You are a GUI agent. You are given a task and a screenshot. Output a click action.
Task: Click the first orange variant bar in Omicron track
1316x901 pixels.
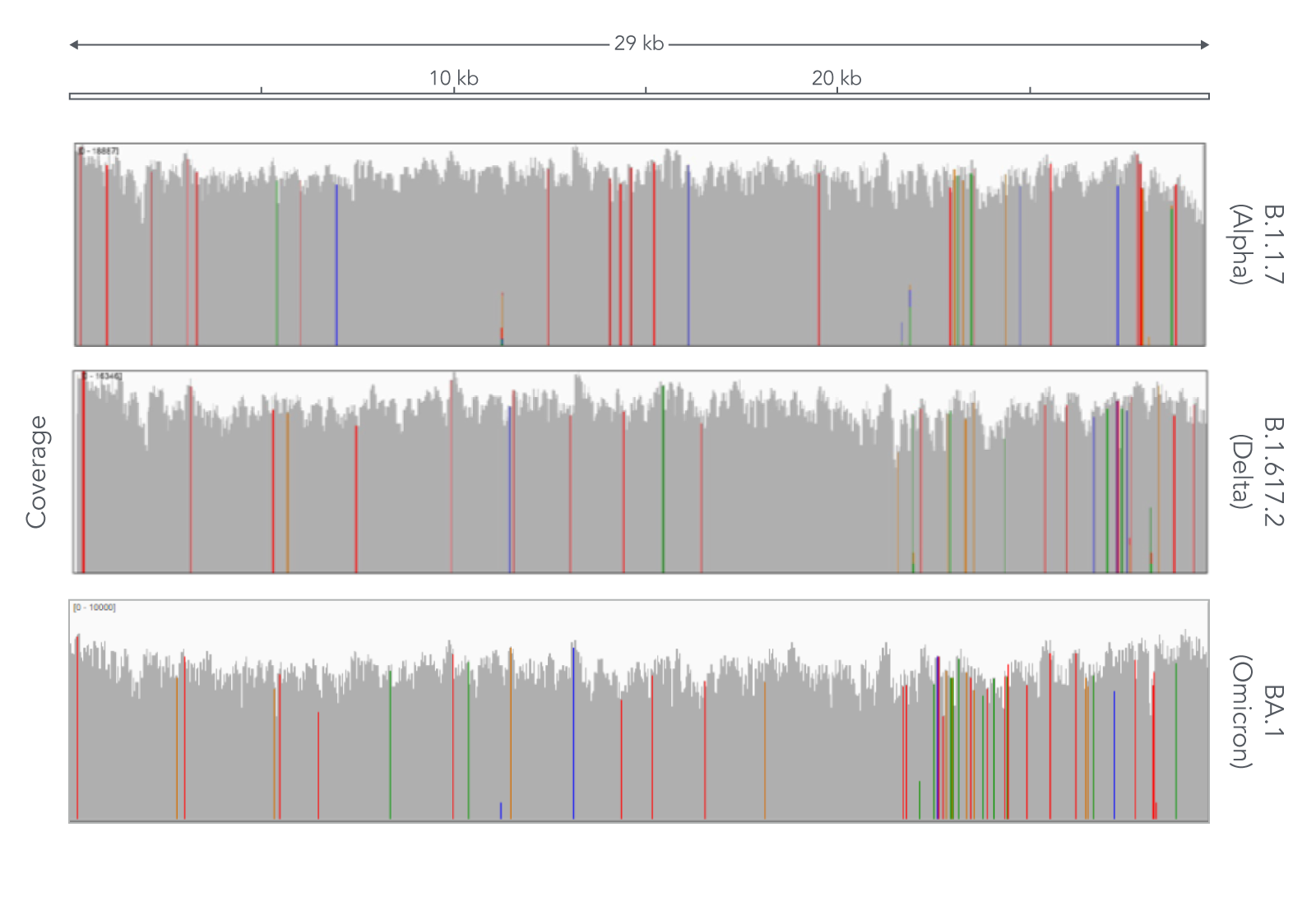click(176, 748)
